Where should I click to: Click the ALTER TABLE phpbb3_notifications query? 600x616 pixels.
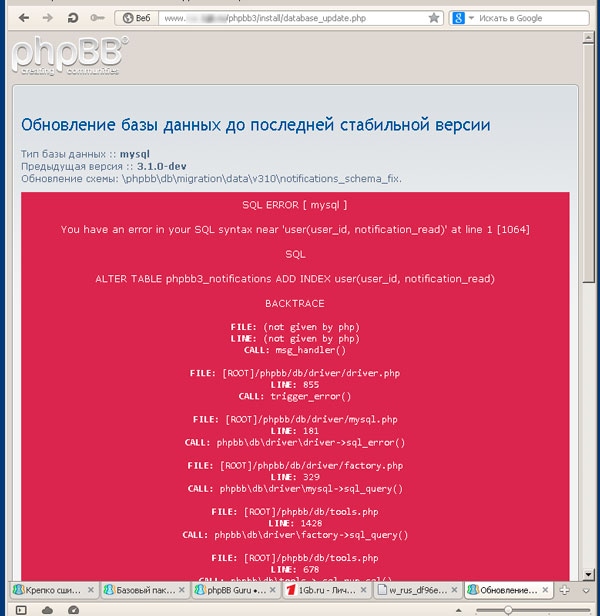295,279
